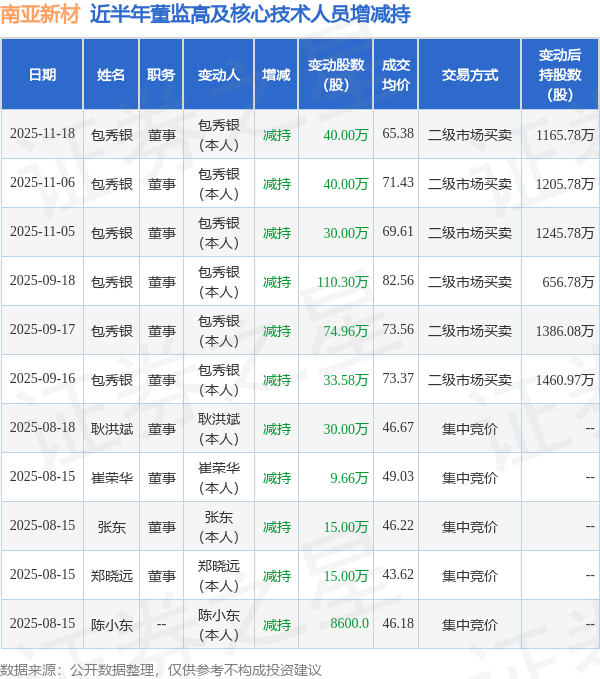Click the 南亚新材 stock name in title

[40, 14]
